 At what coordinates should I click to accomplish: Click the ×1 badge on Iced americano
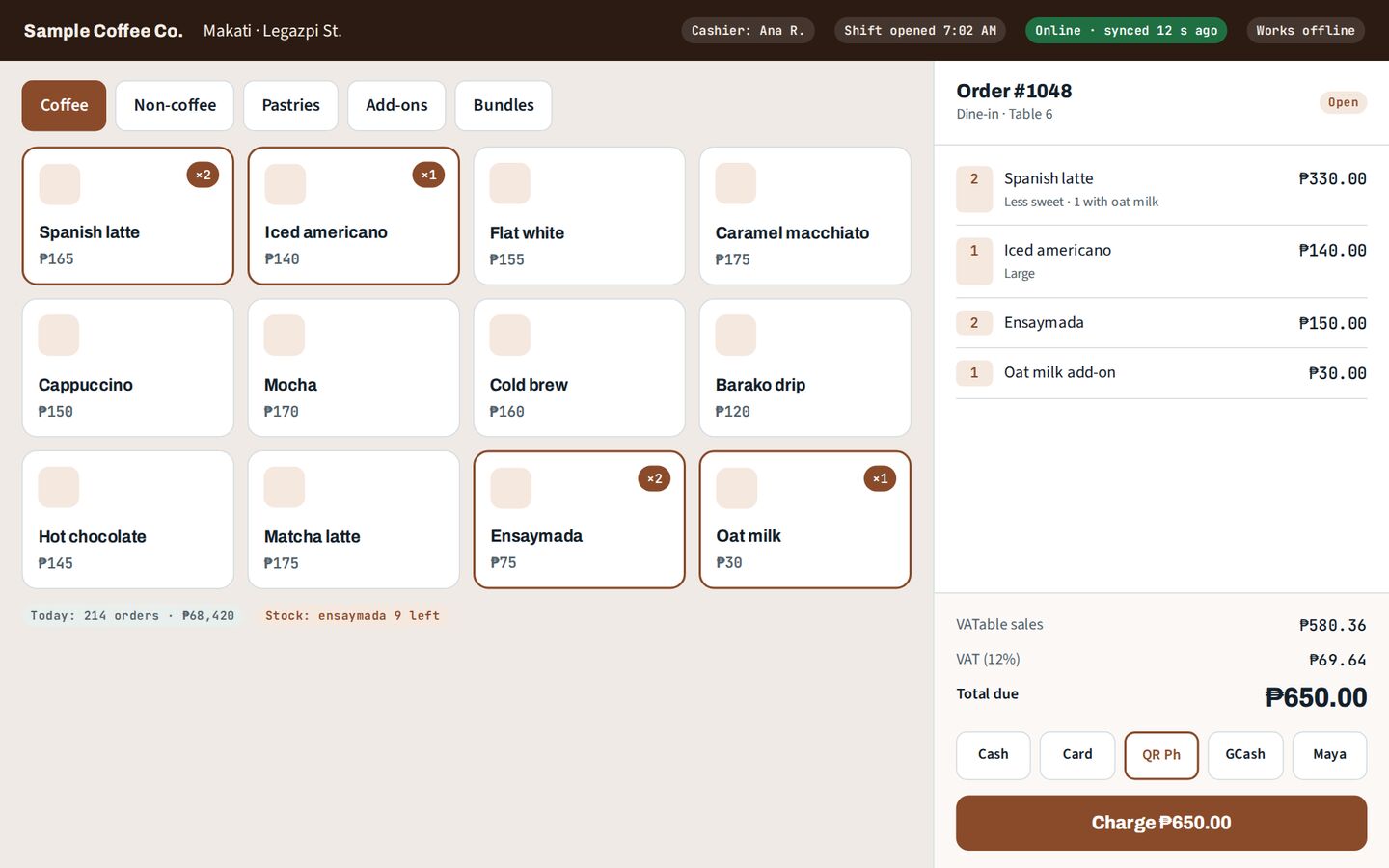click(428, 175)
